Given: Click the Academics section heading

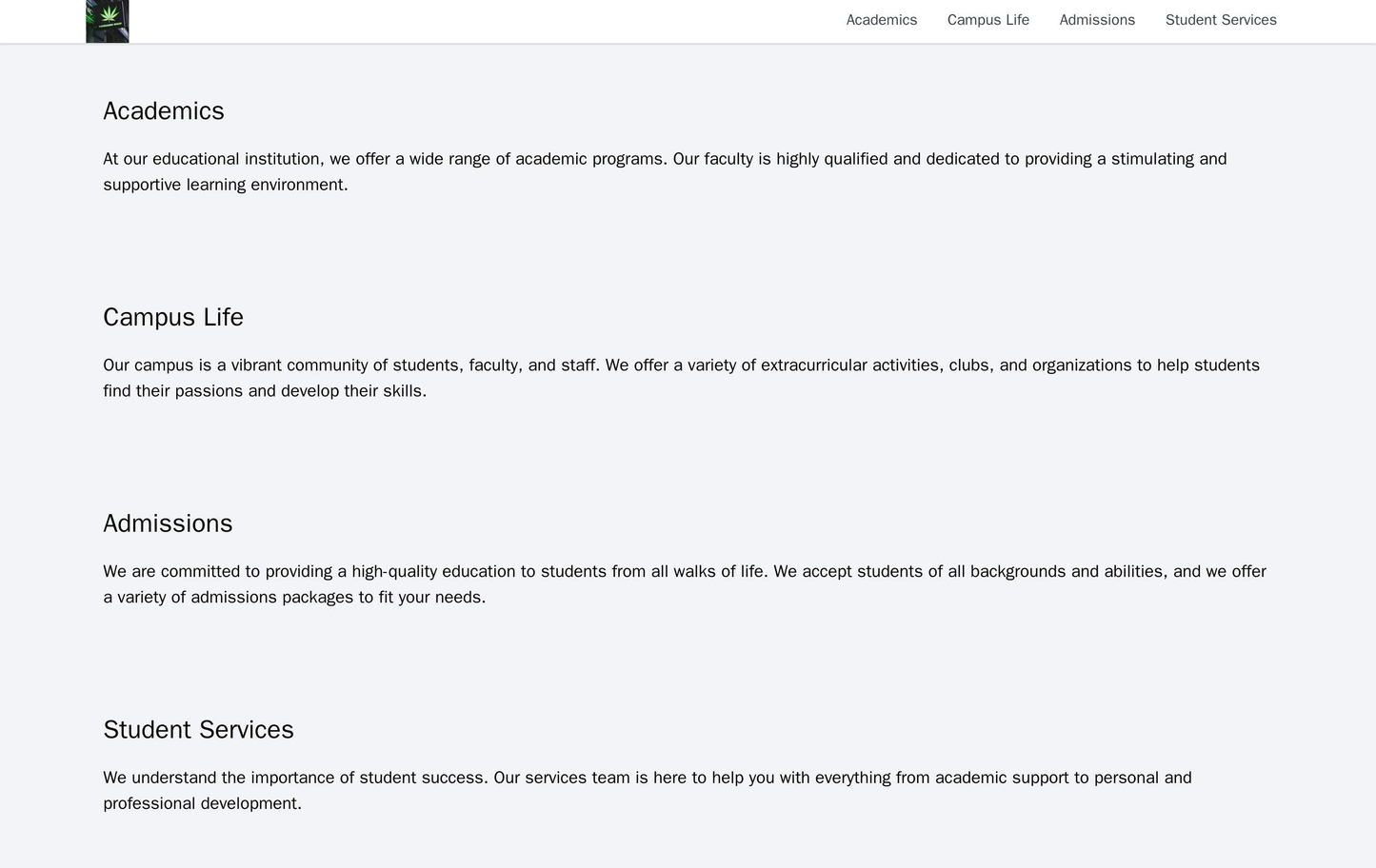Looking at the screenshot, I should 164,111.
